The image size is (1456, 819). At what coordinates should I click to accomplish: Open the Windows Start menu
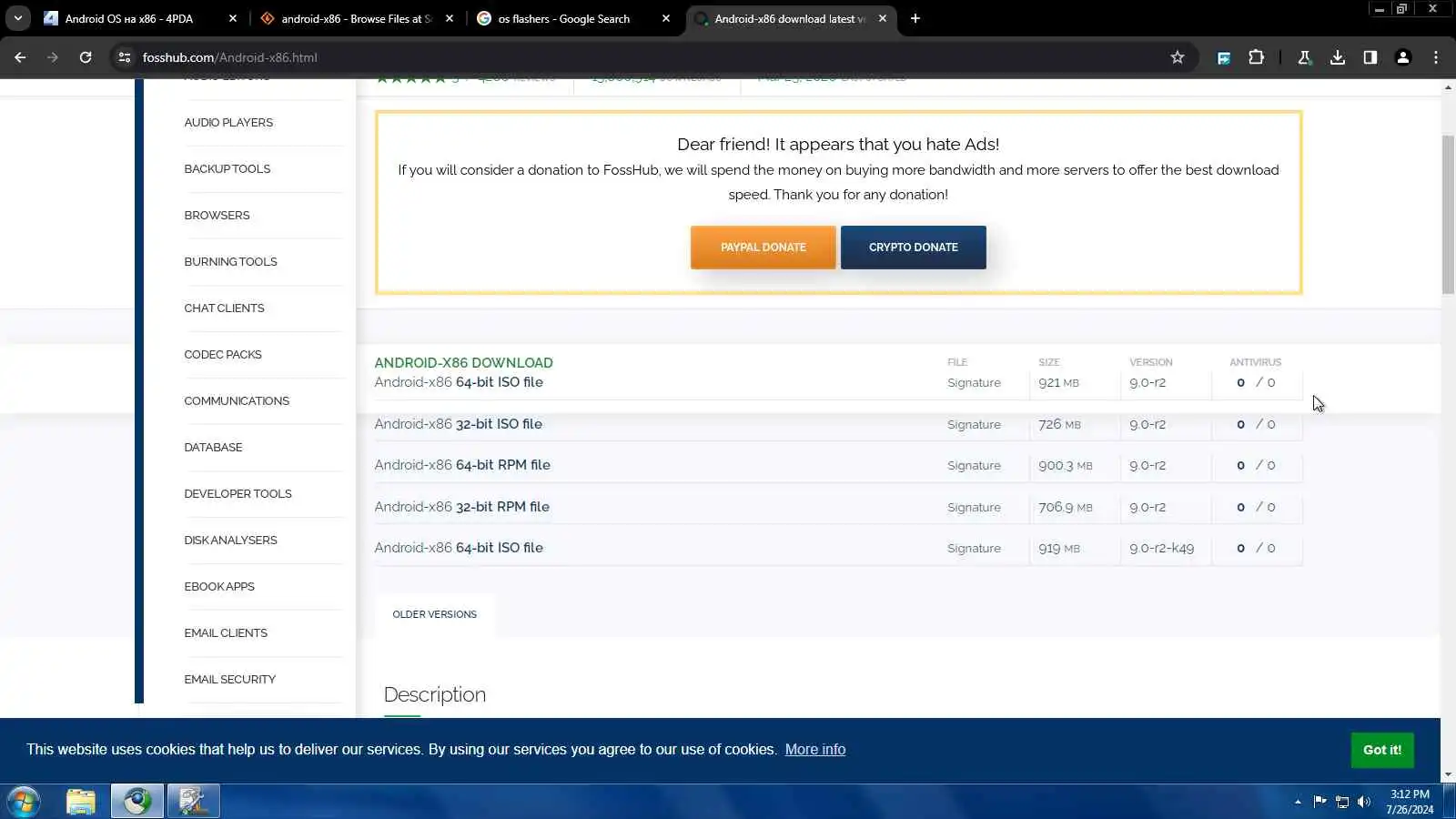pyautogui.click(x=23, y=802)
